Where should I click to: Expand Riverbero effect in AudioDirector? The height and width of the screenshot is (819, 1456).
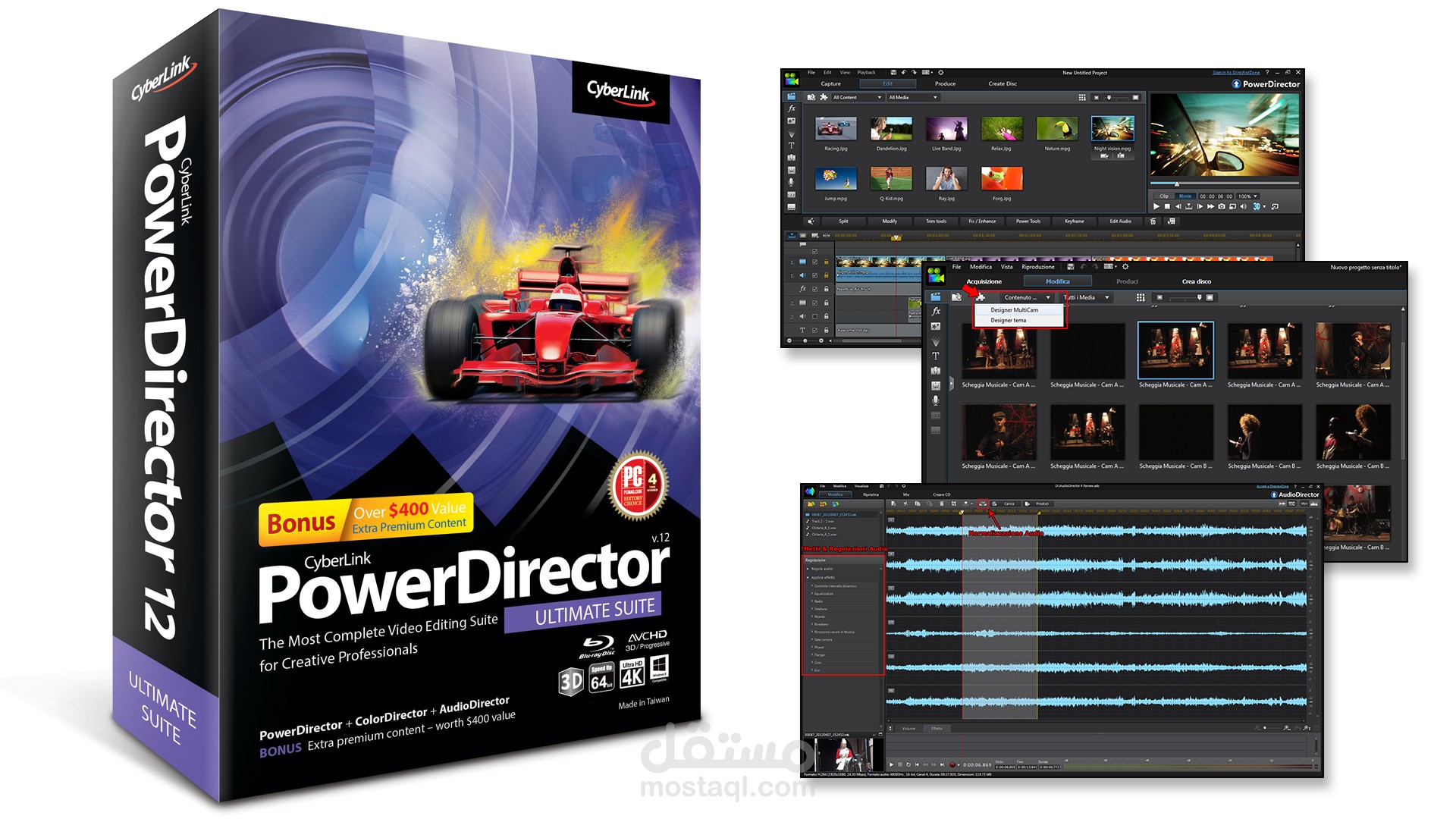click(812, 624)
